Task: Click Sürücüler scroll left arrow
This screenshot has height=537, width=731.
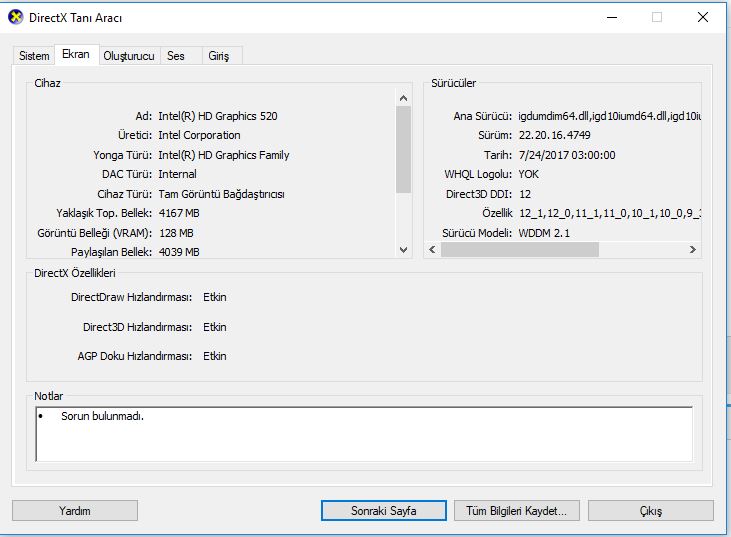Action: [x=432, y=249]
